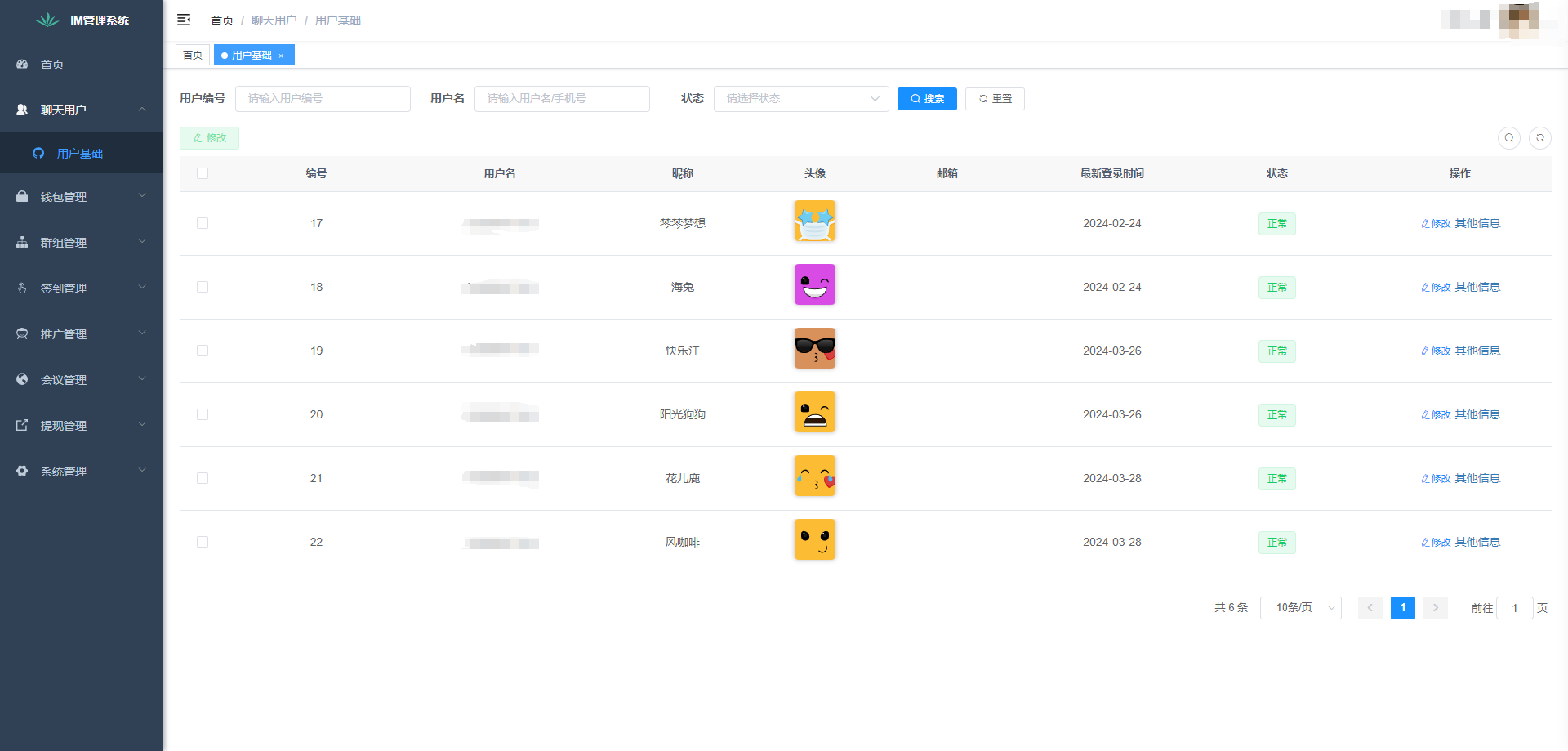The width and height of the screenshot is (1568, 751).
Task: View the avatar of 海兔
Action: coord(814,284)
